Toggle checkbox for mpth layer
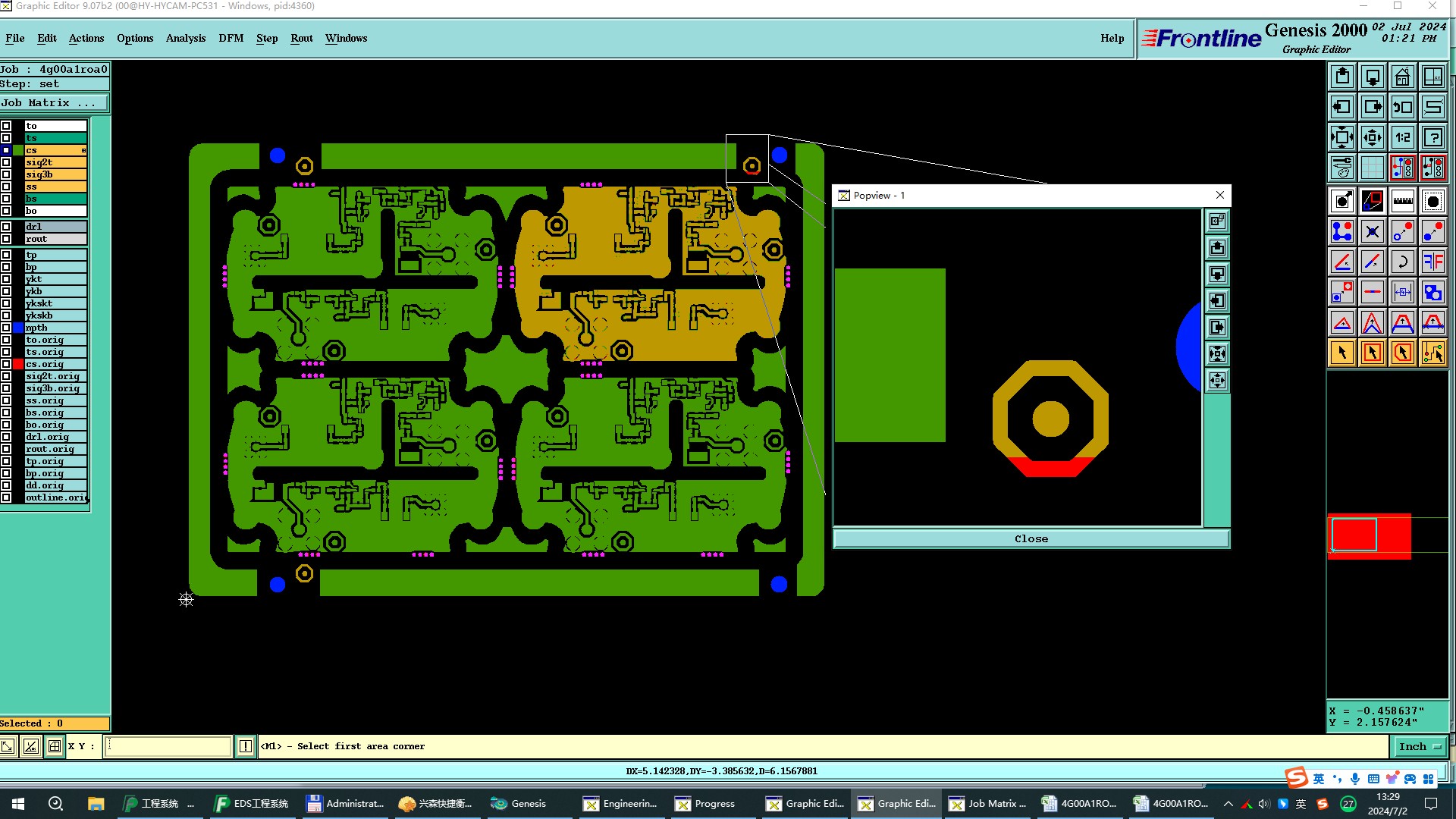 point(6,328)
